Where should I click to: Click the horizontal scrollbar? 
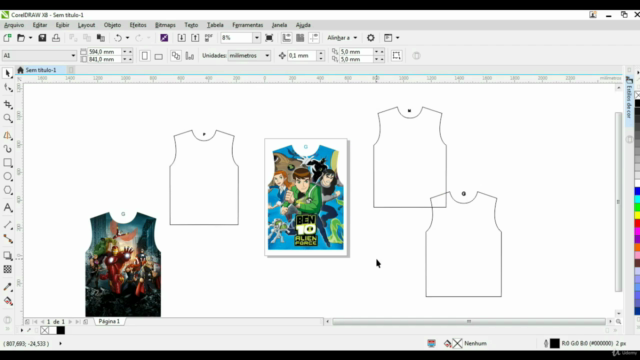(469, 322)
